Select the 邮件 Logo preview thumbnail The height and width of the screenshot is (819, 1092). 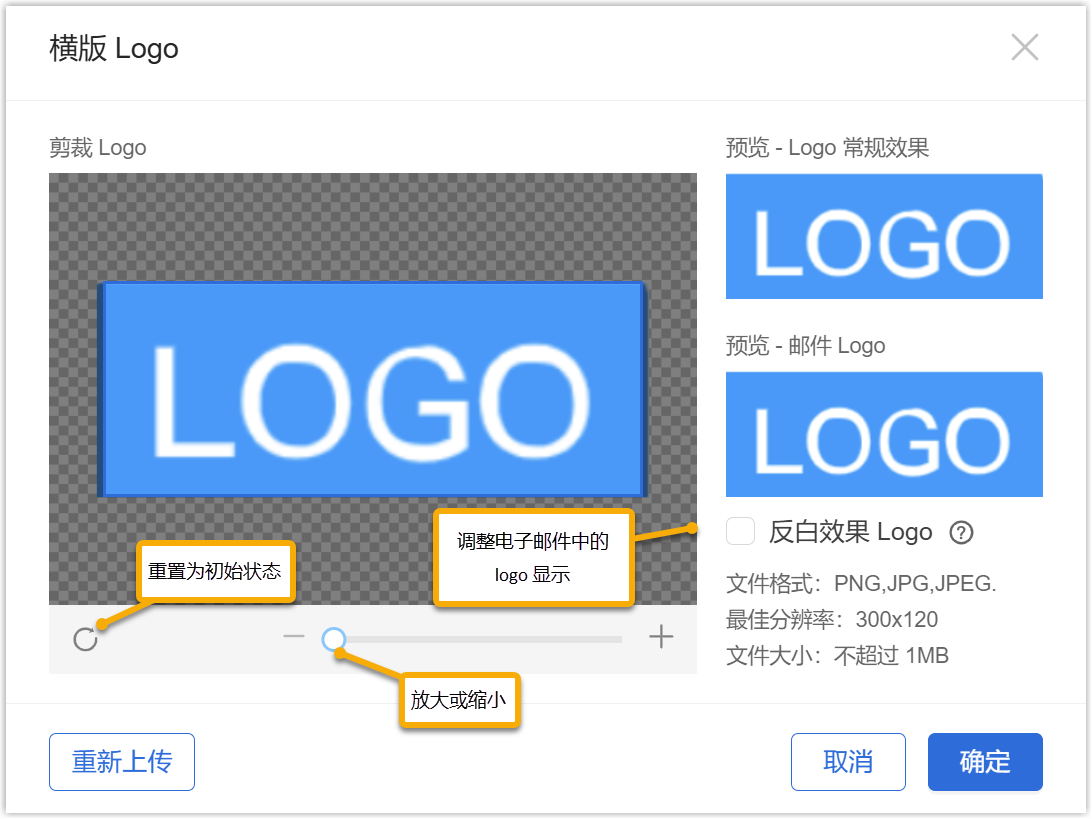point(884,434)
